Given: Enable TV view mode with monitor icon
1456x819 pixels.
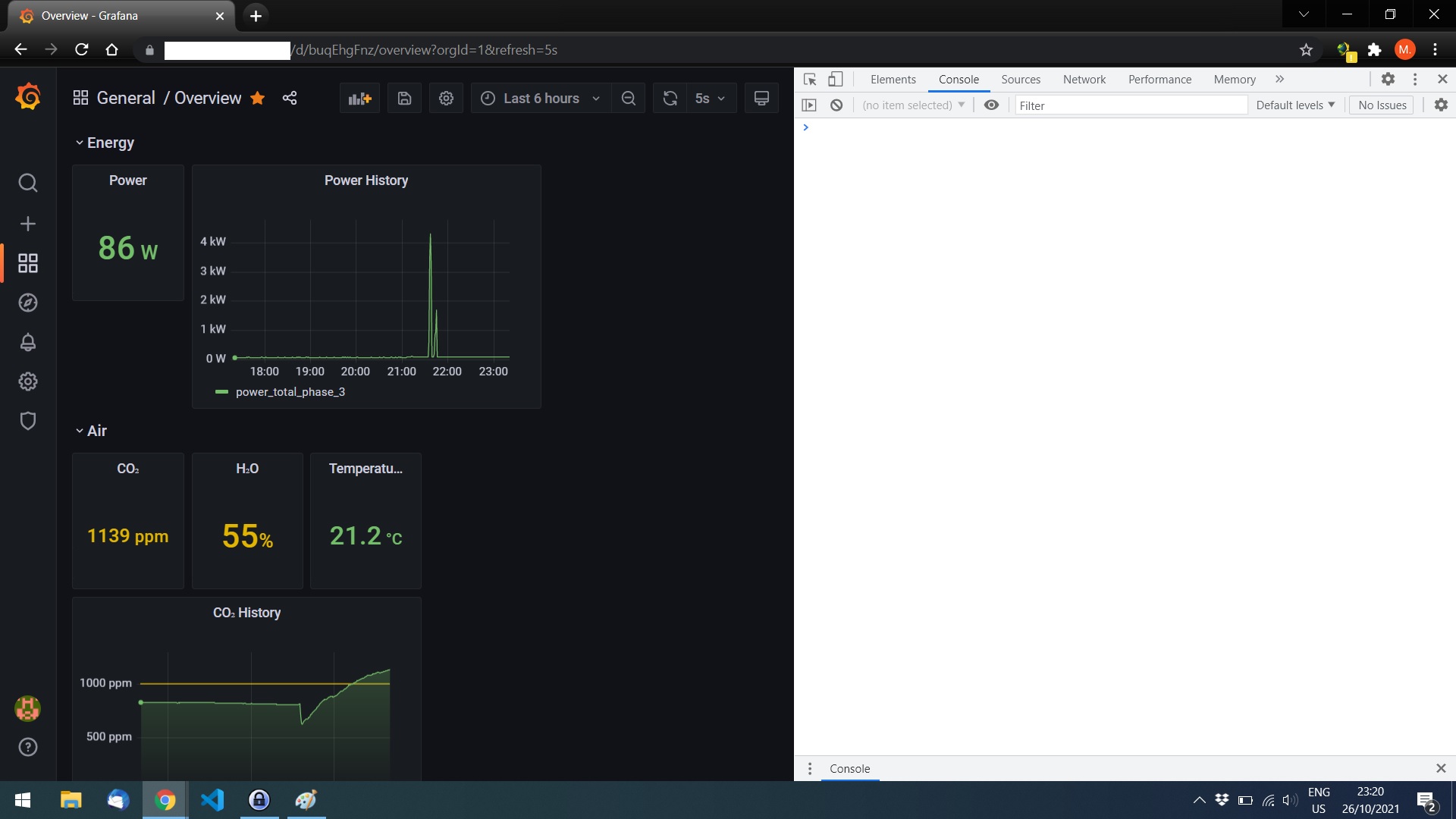Looking at the screenshot, I should pos(761,98).
